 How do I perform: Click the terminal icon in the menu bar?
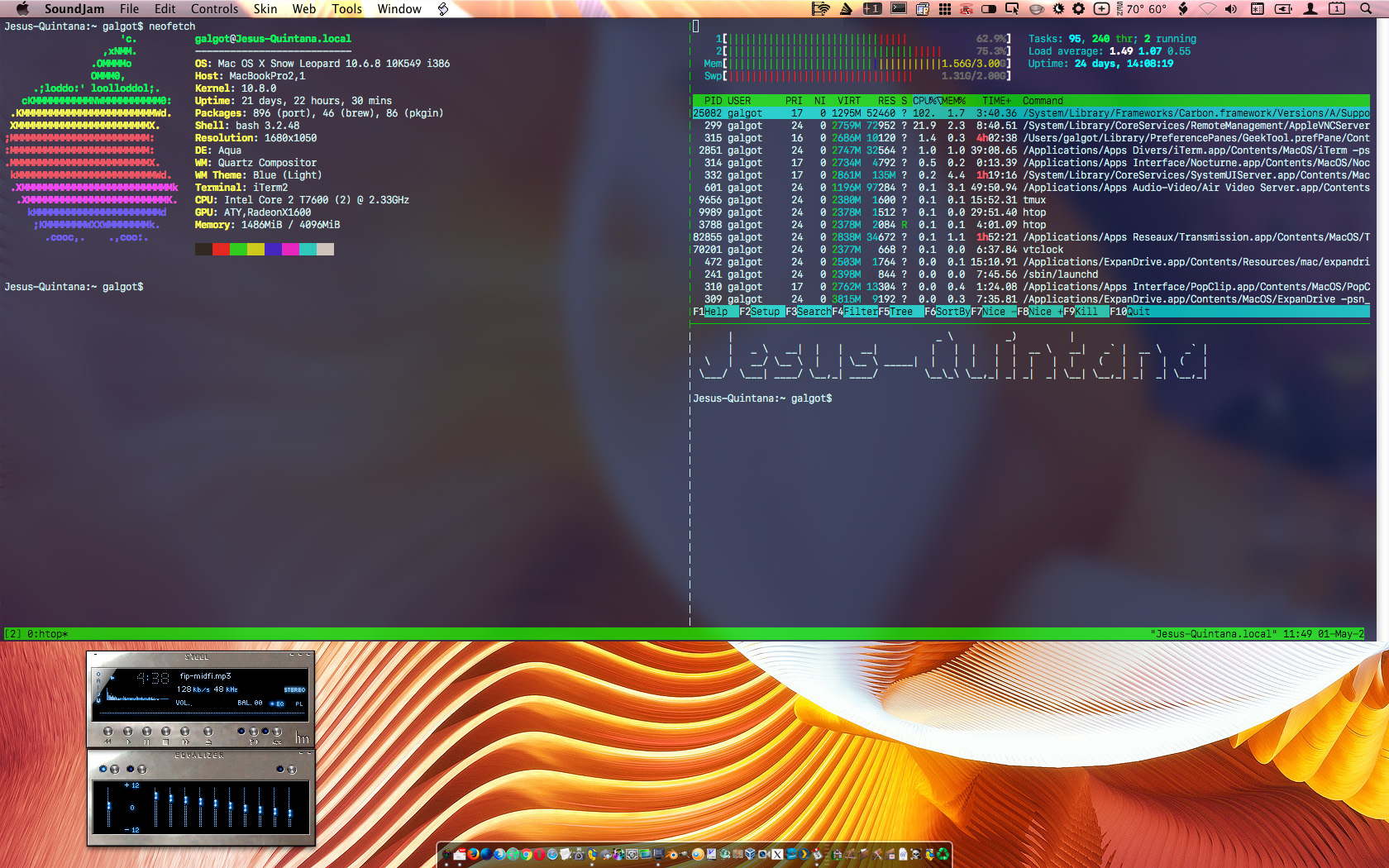coord(899,9)
